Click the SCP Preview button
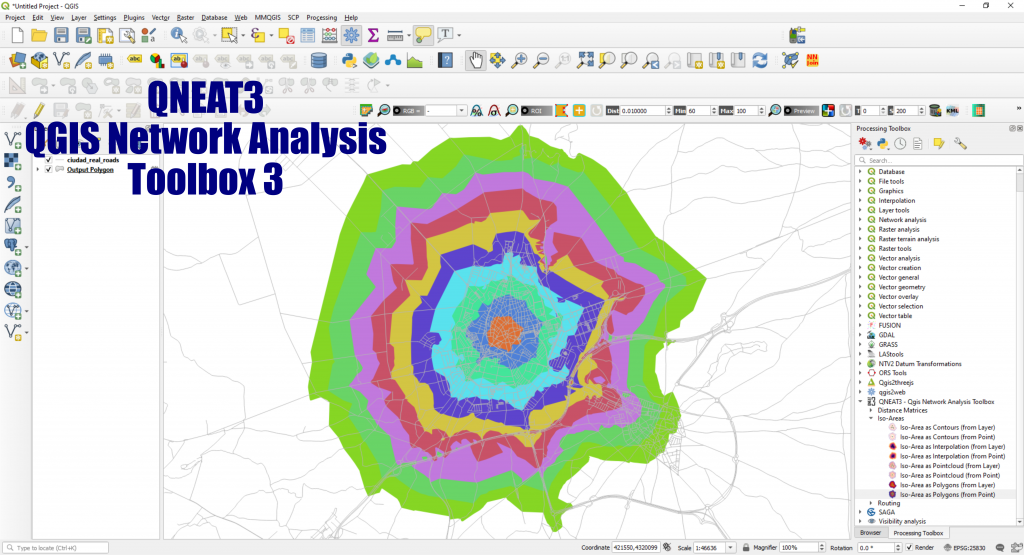The width and height of the screenshot is (1024, 555). [x=800, y=111]
